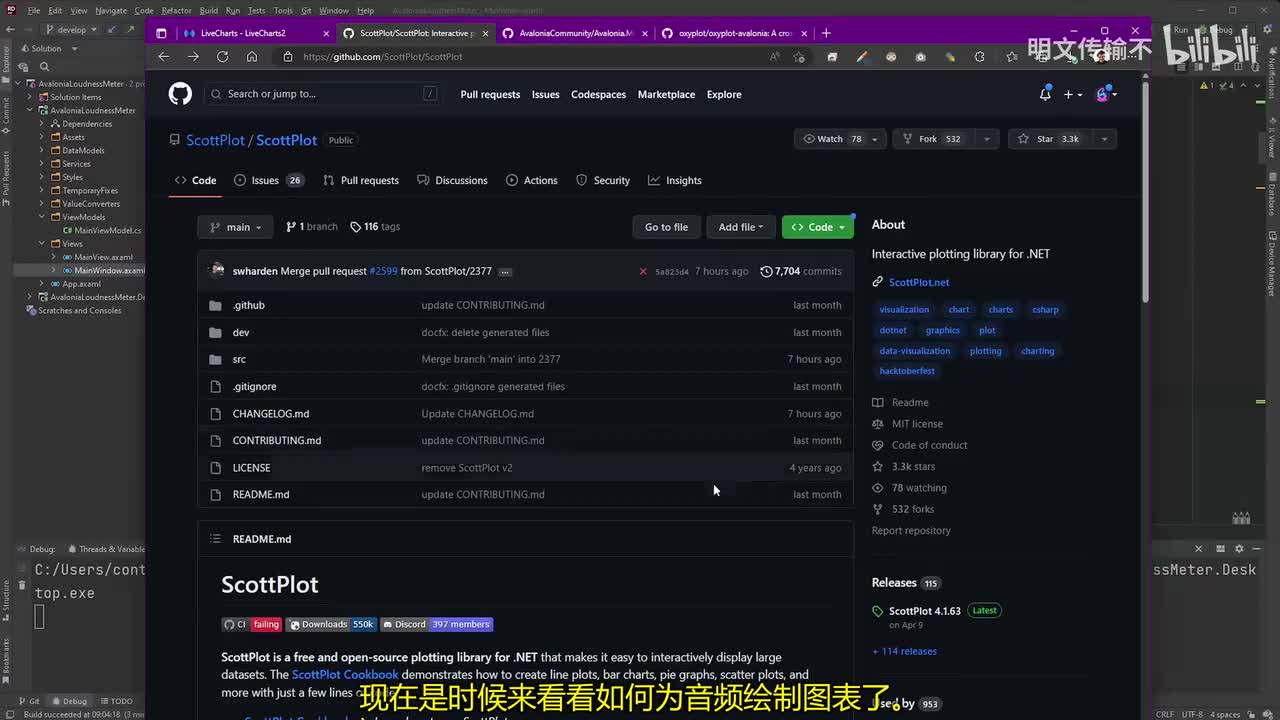This screenshot has width=1280, height=720.
Task: Expand the Services folder in Rider's Solution tree
Action: point(42,164)
